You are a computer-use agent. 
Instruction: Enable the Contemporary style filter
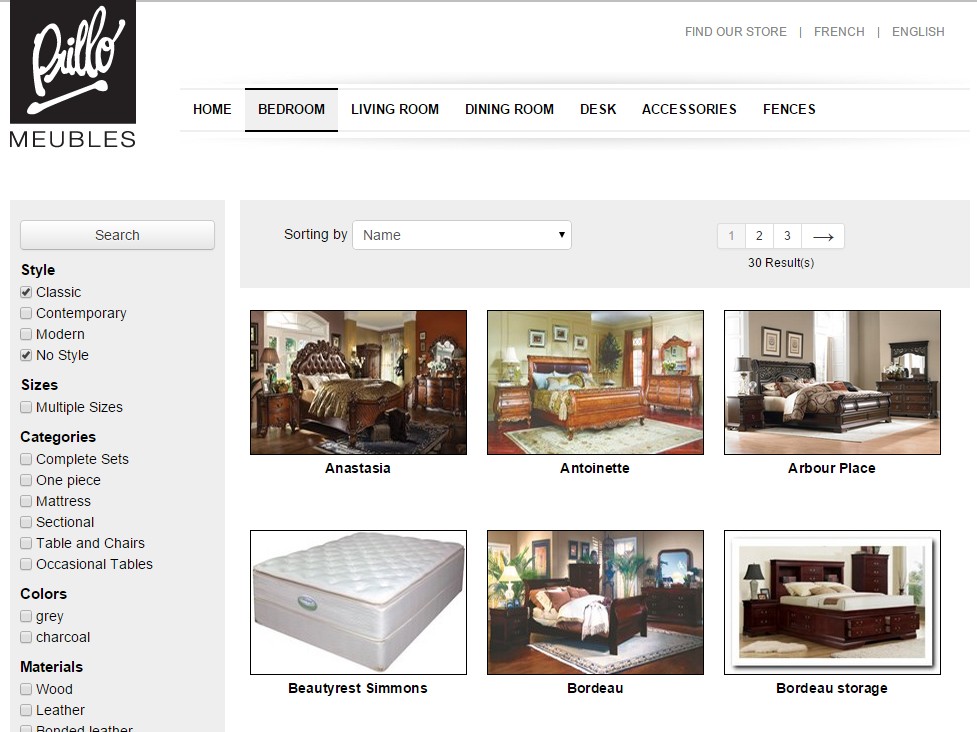tap(26, 313)
